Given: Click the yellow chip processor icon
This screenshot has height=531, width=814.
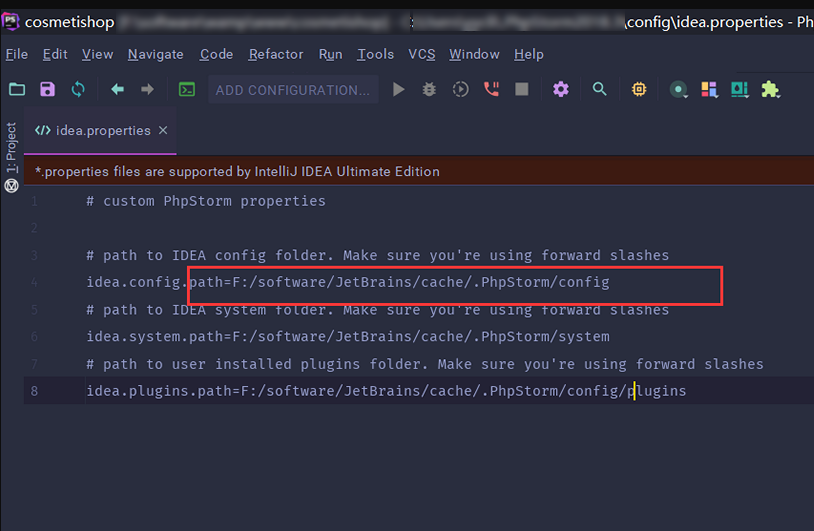Looking at the screenshot, I should pos(639,89).
